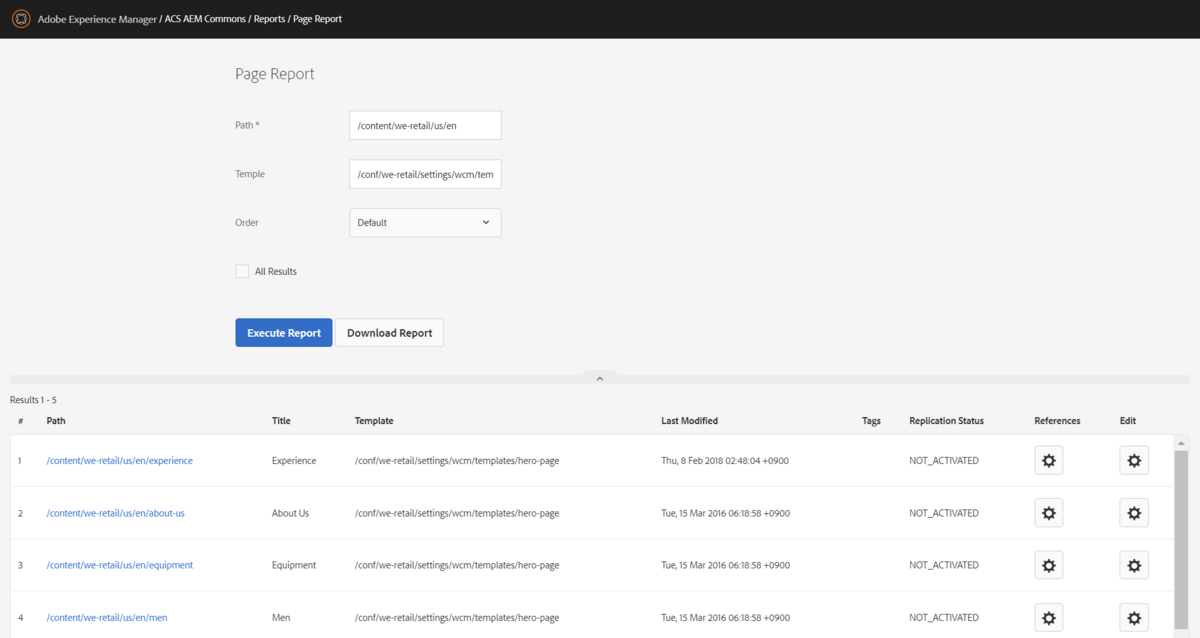1200x638 pixels.
Task: Click NOT_ACTIVATED status in Equipment row
Action: tap(944, 565)
